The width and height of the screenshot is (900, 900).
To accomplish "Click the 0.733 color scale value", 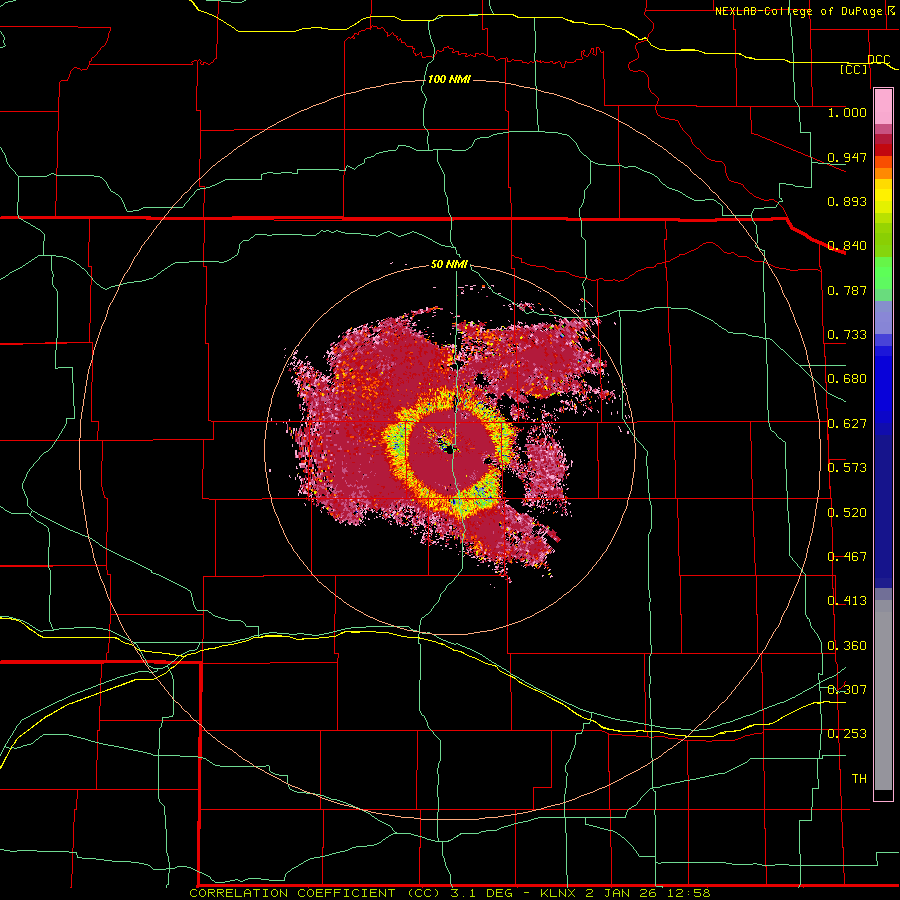I will [847, 335].
